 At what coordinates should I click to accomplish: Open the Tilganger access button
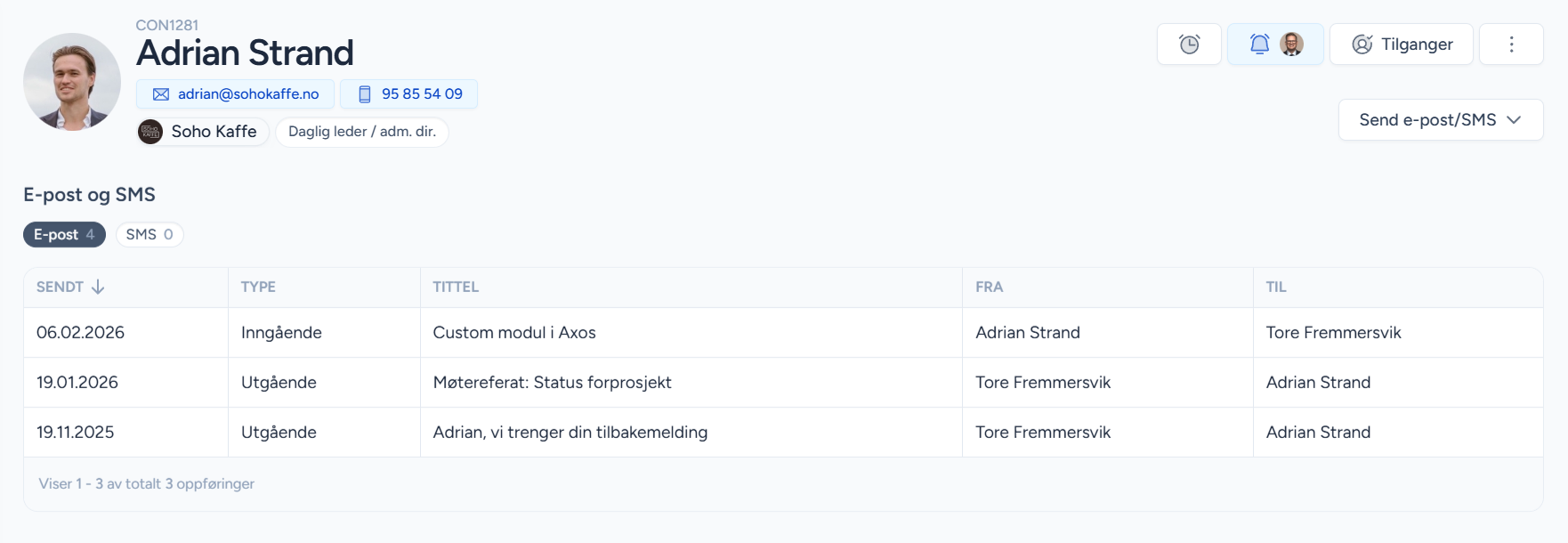click(x=1402, y=45)
